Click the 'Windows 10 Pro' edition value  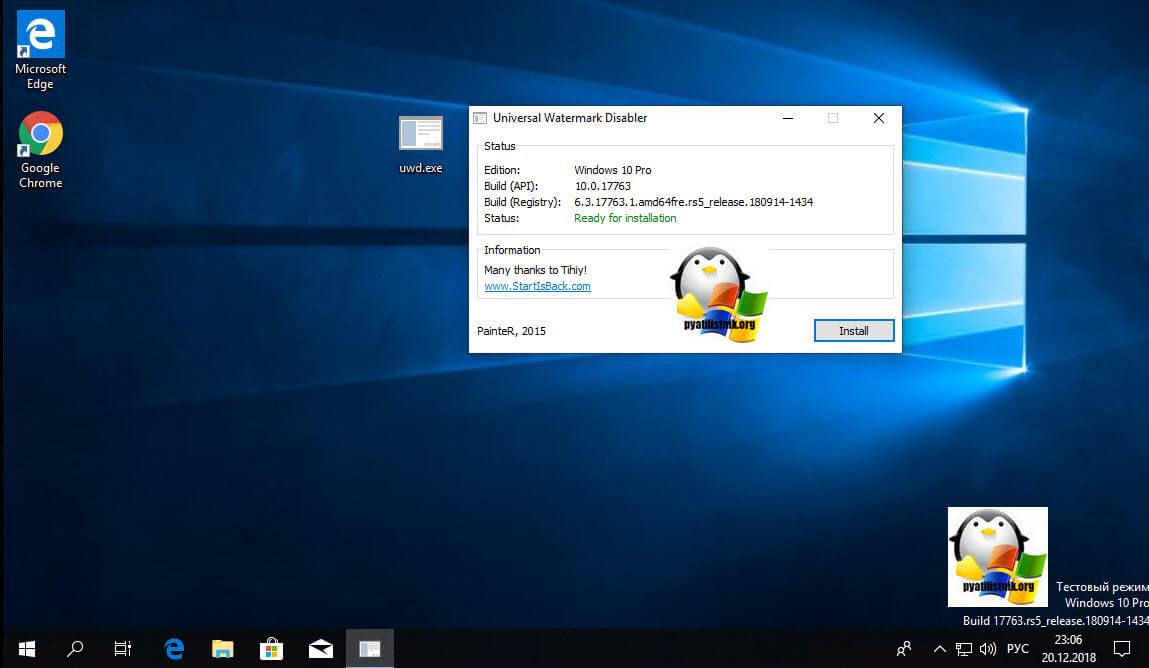pos(613,170)
